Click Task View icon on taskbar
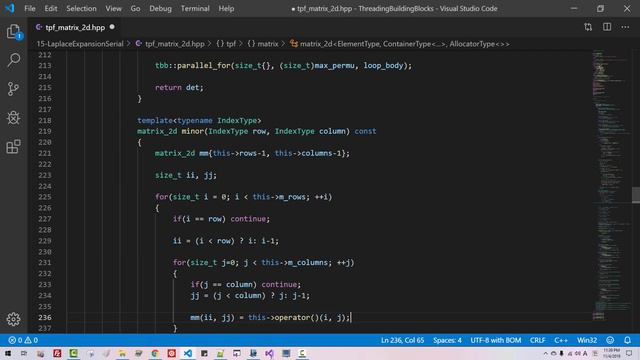Viewport: 640px width, 360px height. pyautogui.click(x=24, y=353)
